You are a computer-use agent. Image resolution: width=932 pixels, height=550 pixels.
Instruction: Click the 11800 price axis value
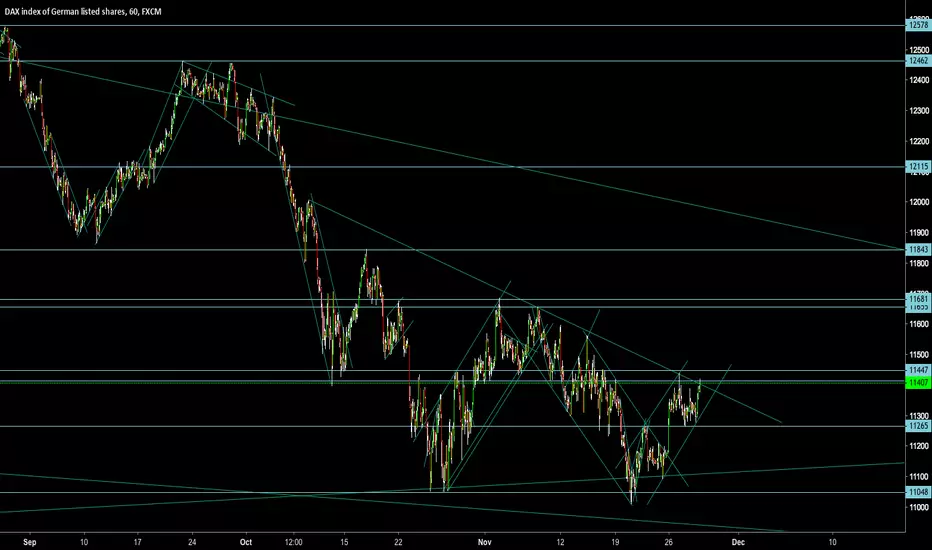pyautogui.click(x=918, y=263)
